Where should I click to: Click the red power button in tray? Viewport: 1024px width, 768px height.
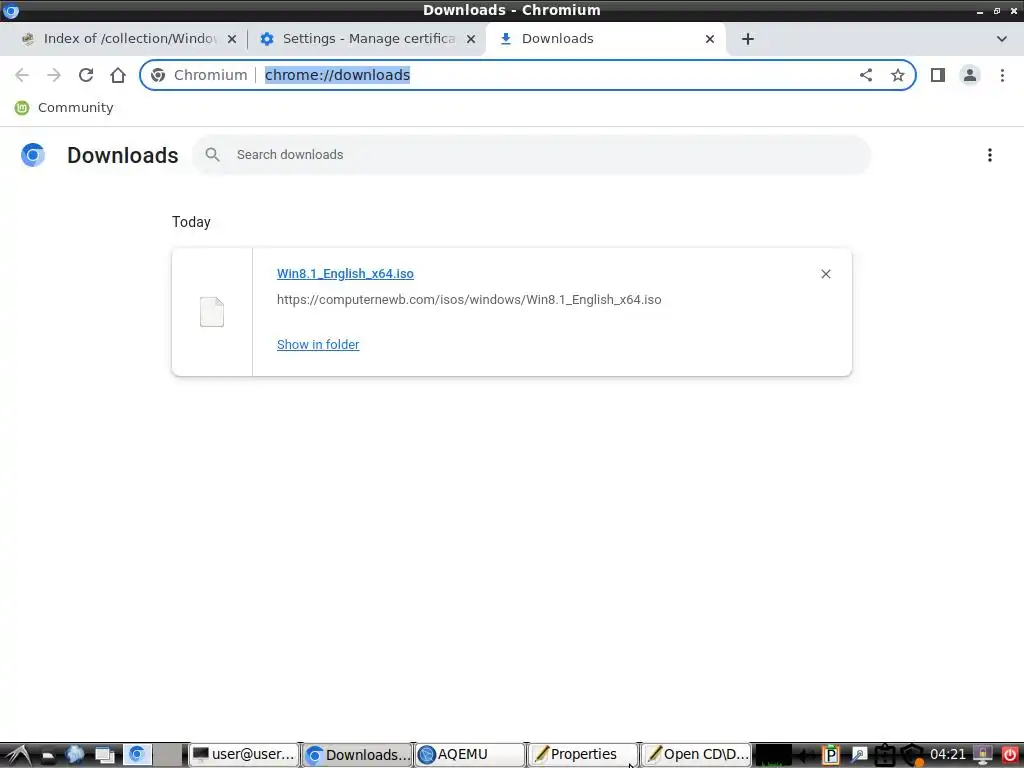pyautogui.click(x=1010, y=755)
